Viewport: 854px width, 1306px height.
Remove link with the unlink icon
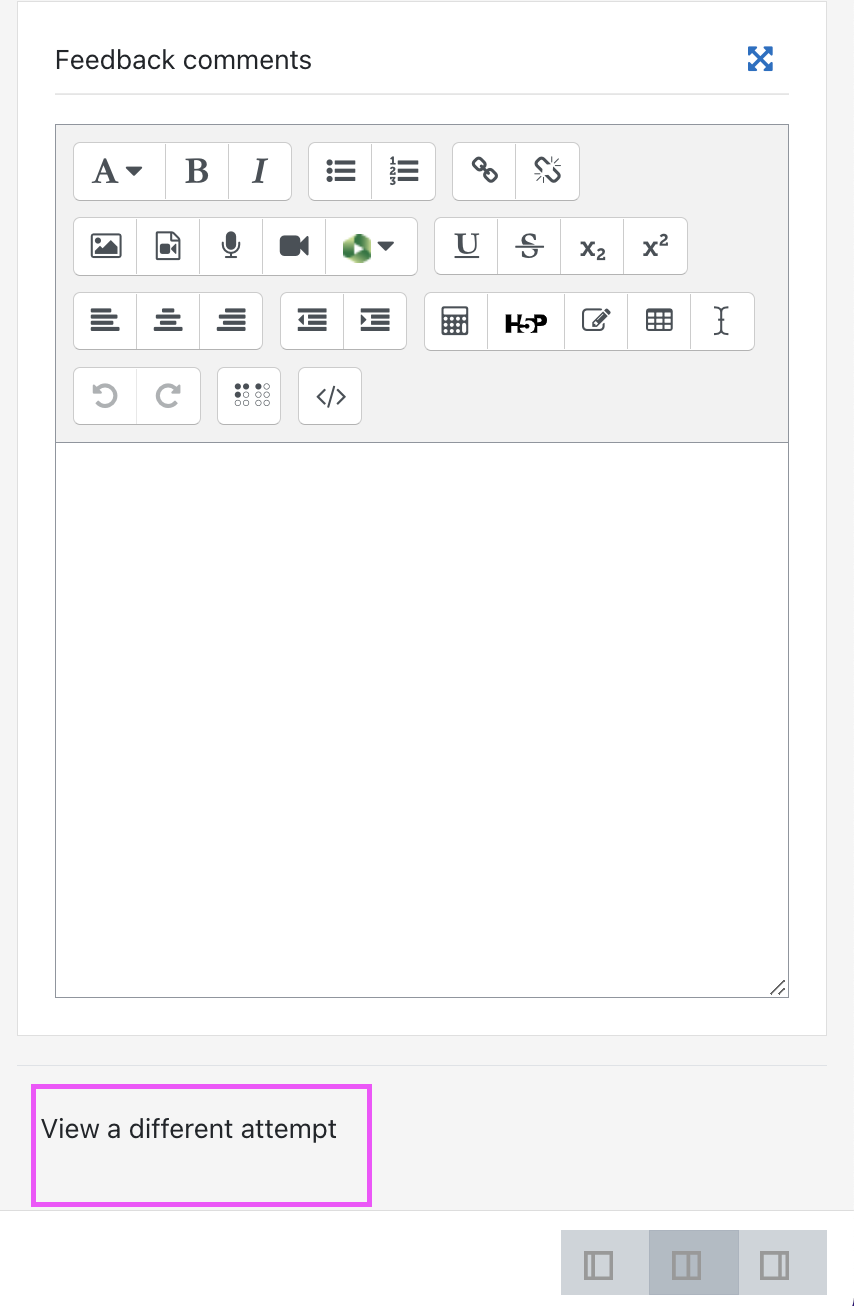tap(548, 171)
